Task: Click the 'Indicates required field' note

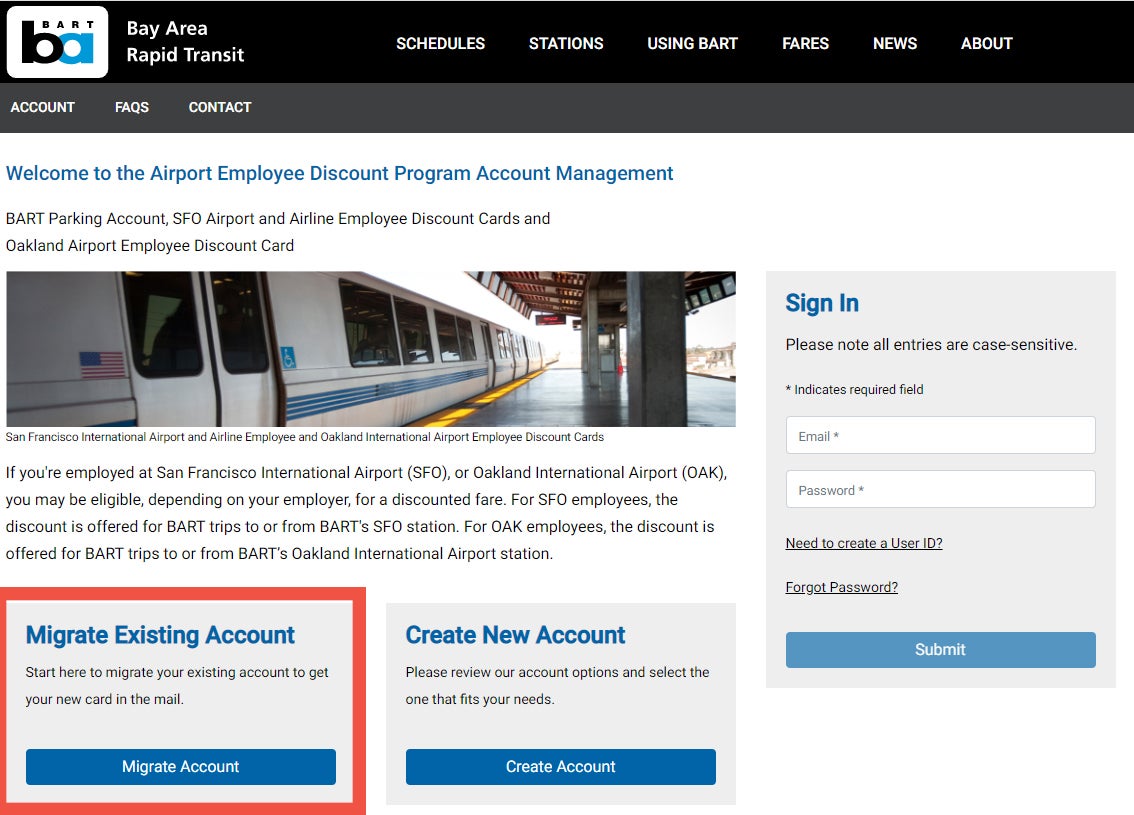Action: pyautogui.click(x=854, y=389)
